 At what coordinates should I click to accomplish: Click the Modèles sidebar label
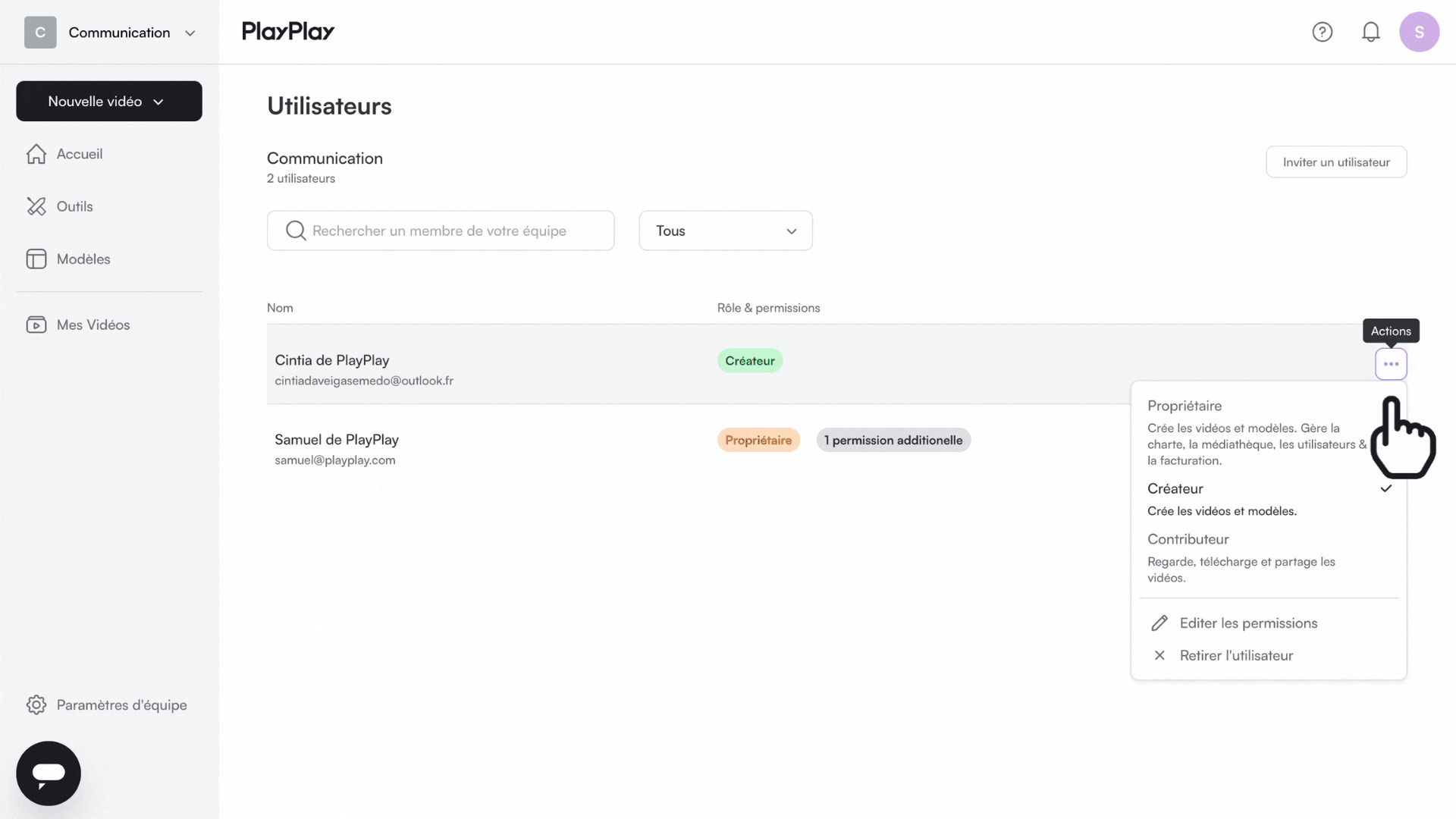pyautogui.click(x=83, y=259)
